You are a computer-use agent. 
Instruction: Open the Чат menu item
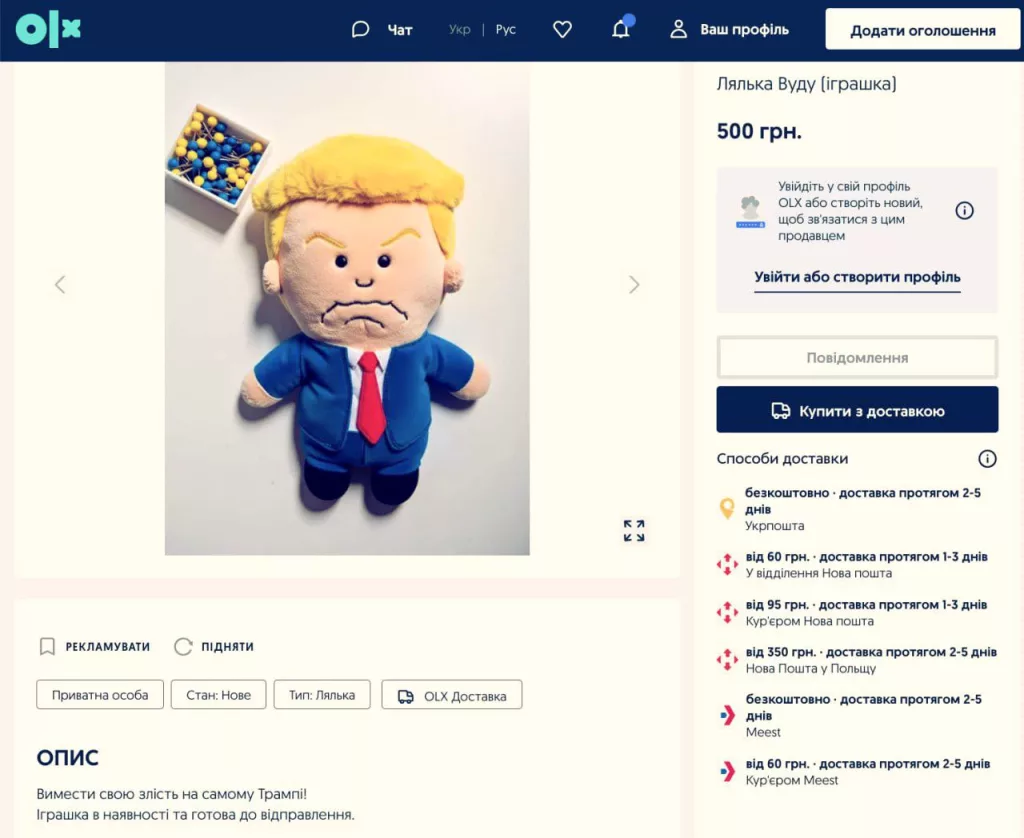(x=399, y=29)
